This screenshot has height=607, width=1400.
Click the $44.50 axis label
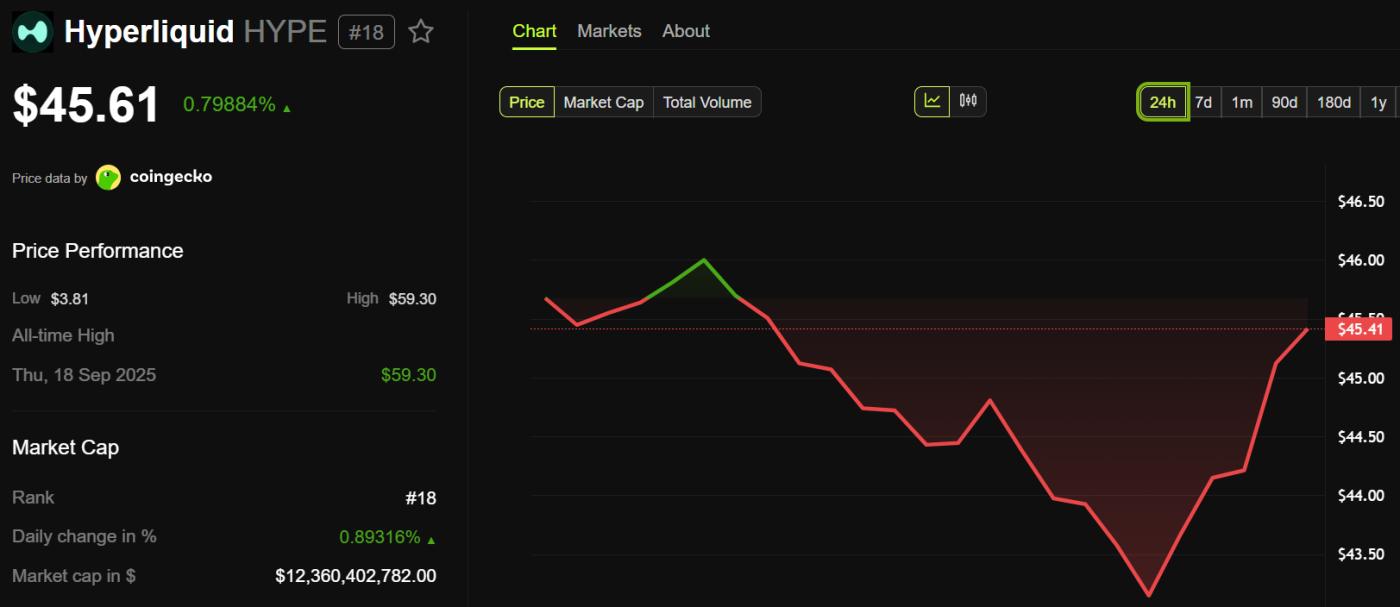[x=1361, y=437]
